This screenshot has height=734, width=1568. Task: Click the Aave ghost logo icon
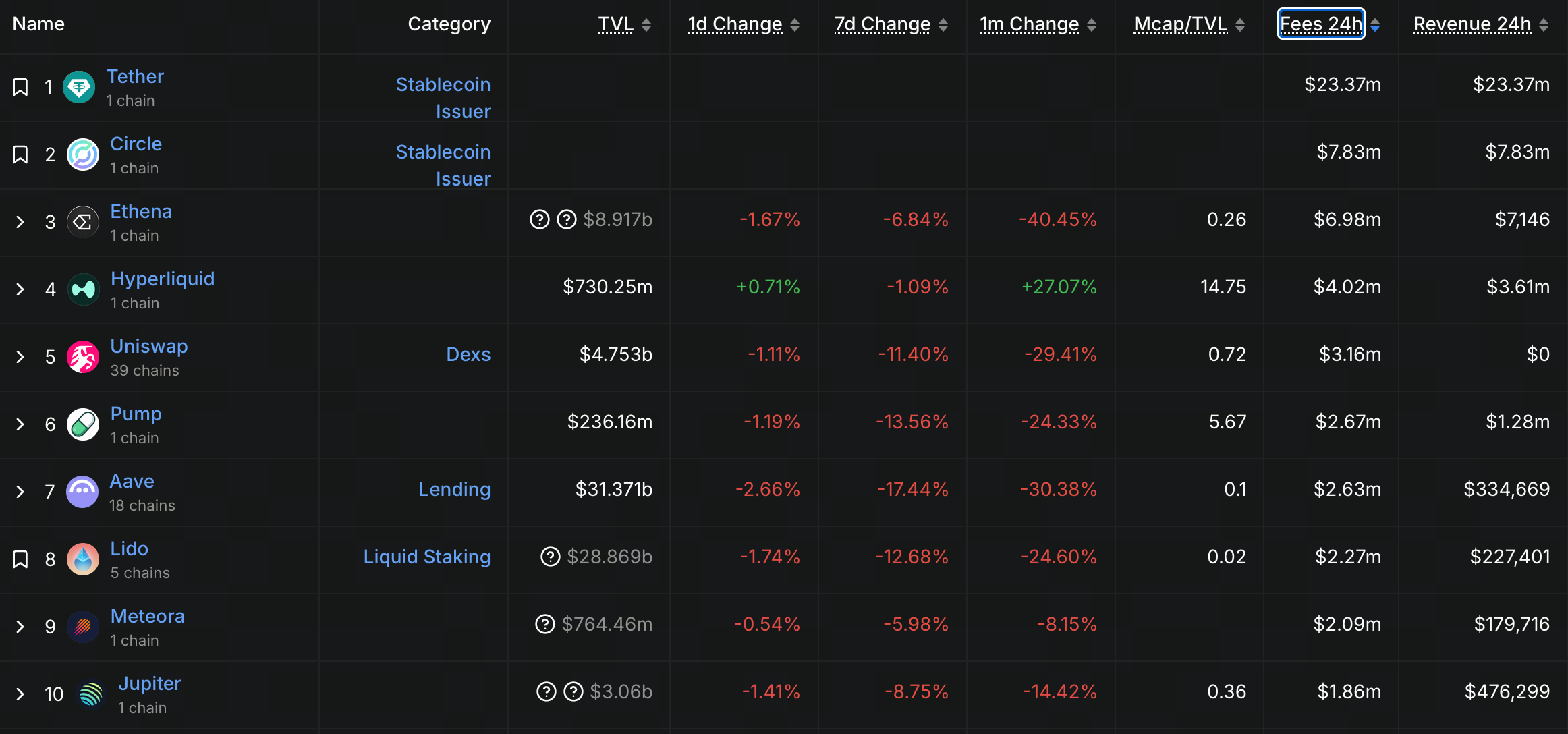click(x=82, y=492)
